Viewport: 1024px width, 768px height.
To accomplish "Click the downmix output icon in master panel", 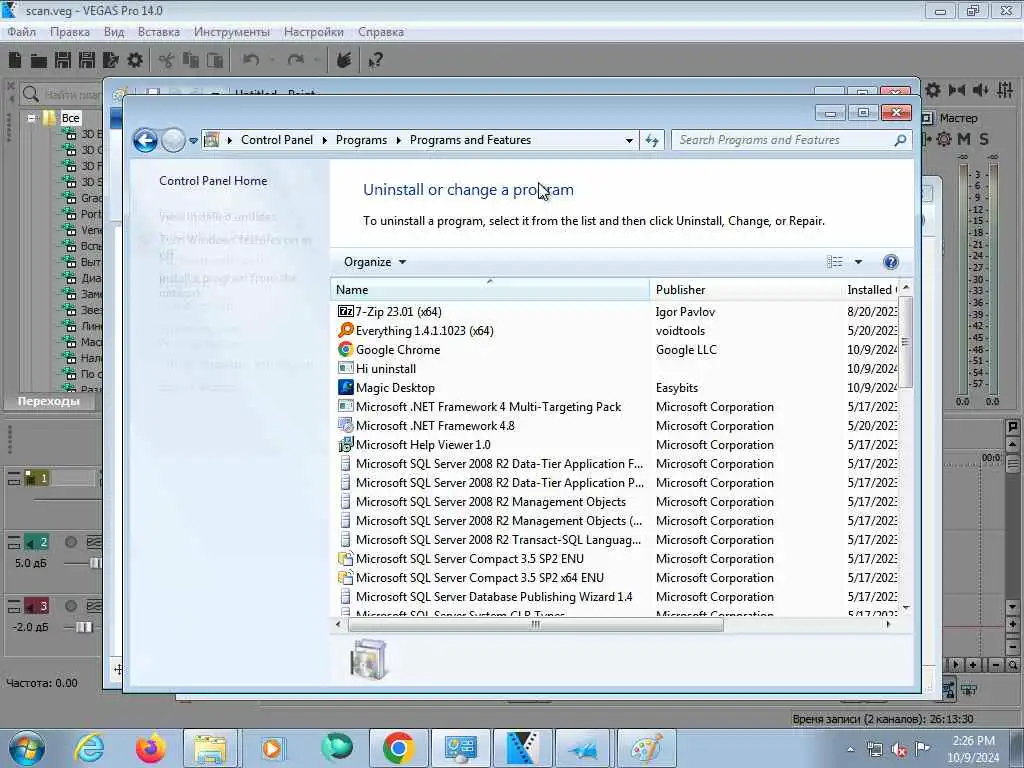I will click(957, 90).
